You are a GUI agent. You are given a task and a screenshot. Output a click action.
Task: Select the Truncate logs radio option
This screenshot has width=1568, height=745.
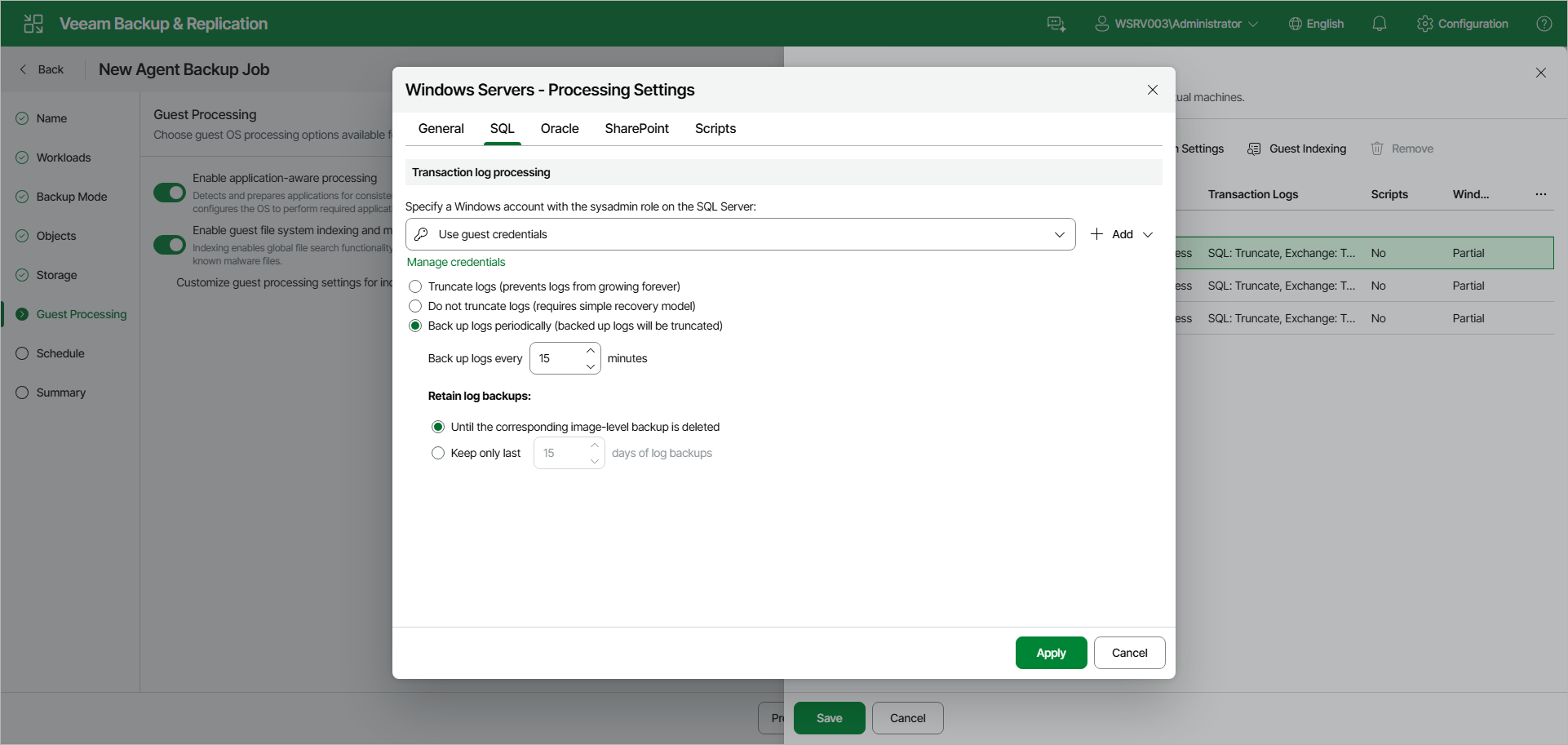pyautogui.click(x=415, y=286)
